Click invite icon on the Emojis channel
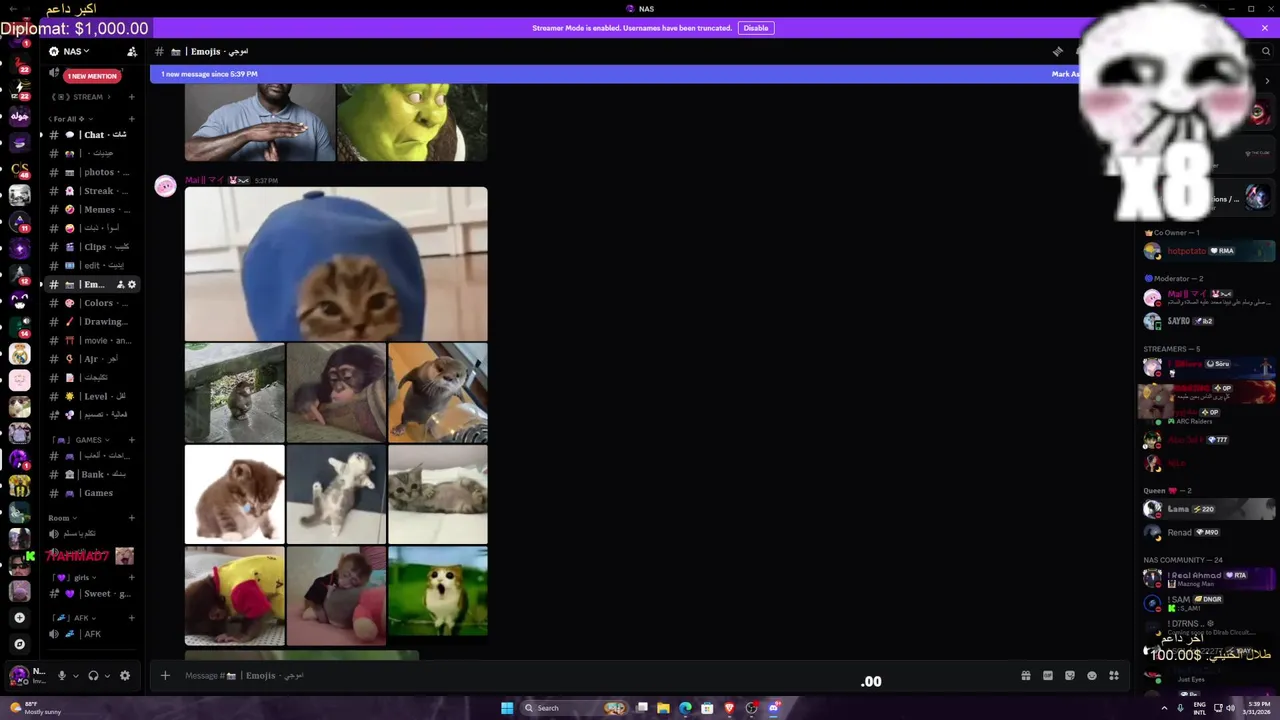The width and height of the screenshot is (1280, 720). (x=120, y=285)
